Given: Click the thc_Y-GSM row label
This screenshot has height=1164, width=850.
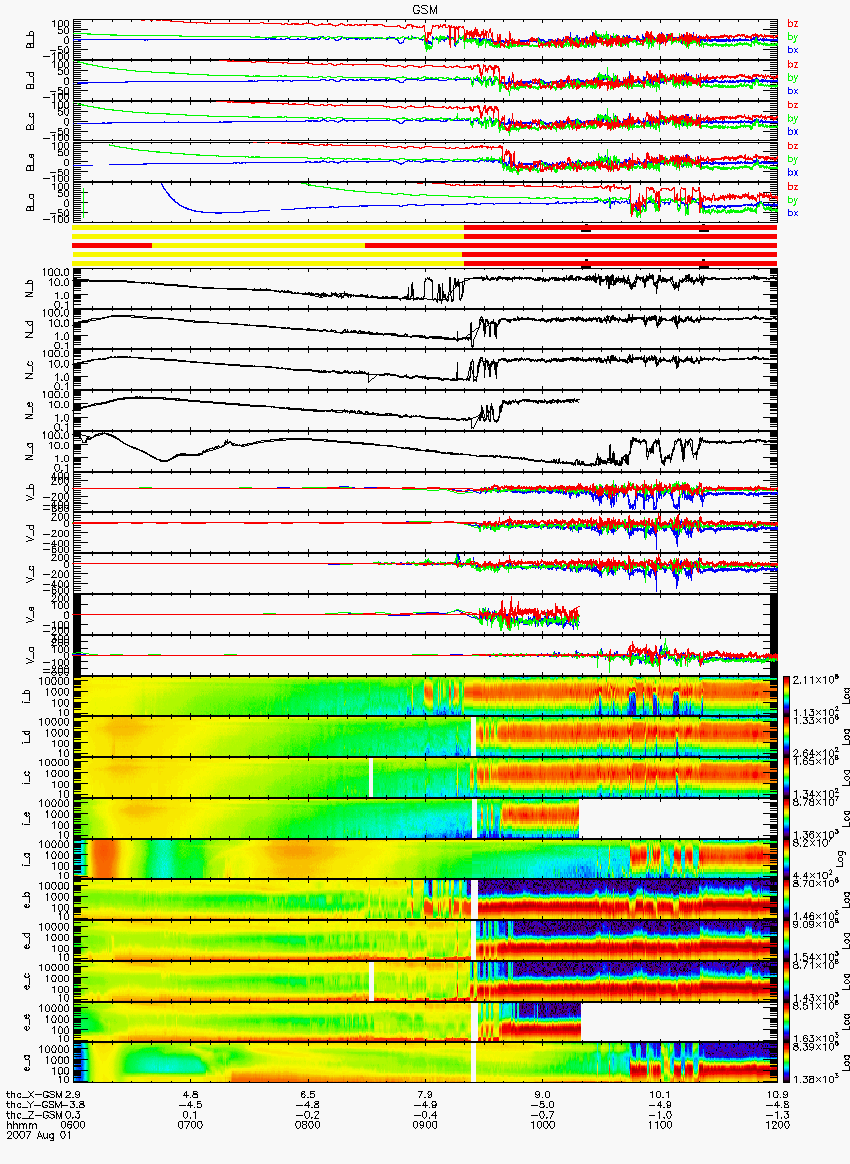Looking at the screenshot, I should click(x=34, y=1105).
